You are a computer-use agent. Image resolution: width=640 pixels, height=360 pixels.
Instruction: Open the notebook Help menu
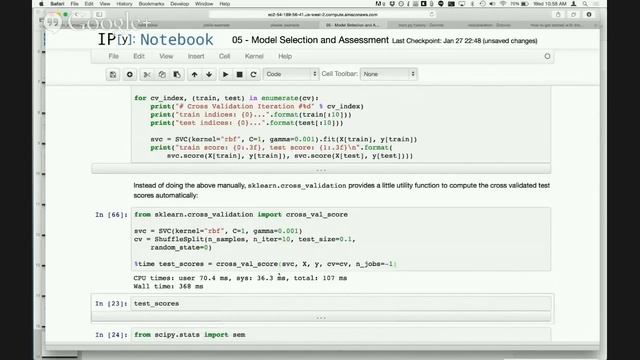pyautogui.click(x=285, y=56)
